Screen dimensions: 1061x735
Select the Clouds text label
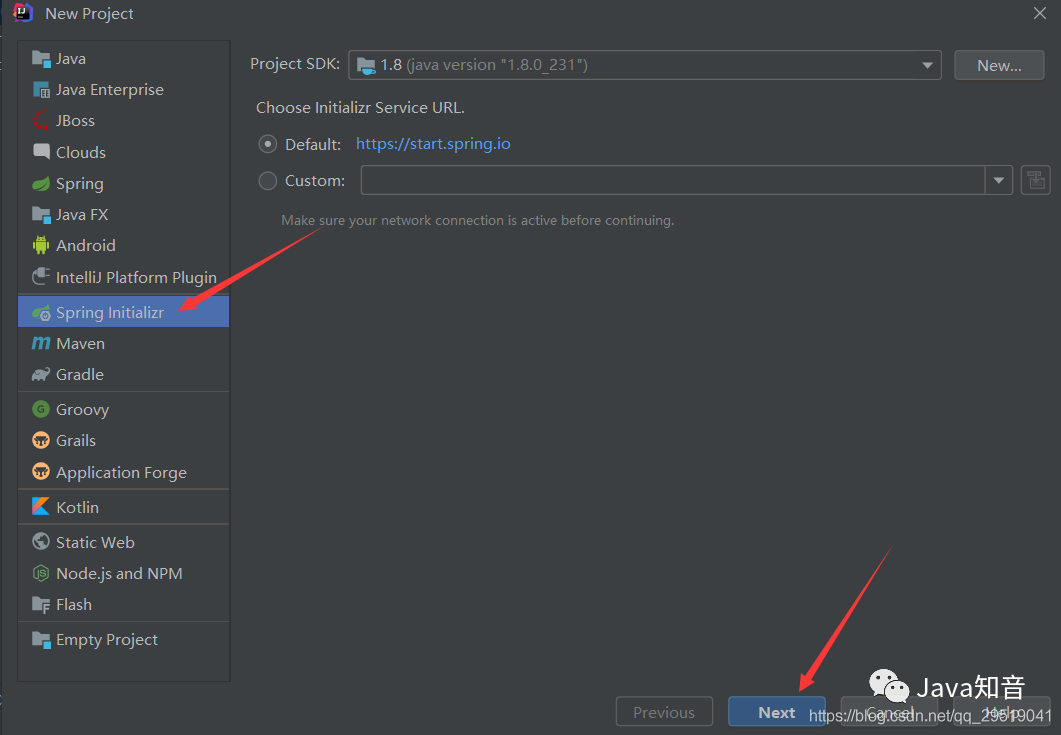point(81,152)
